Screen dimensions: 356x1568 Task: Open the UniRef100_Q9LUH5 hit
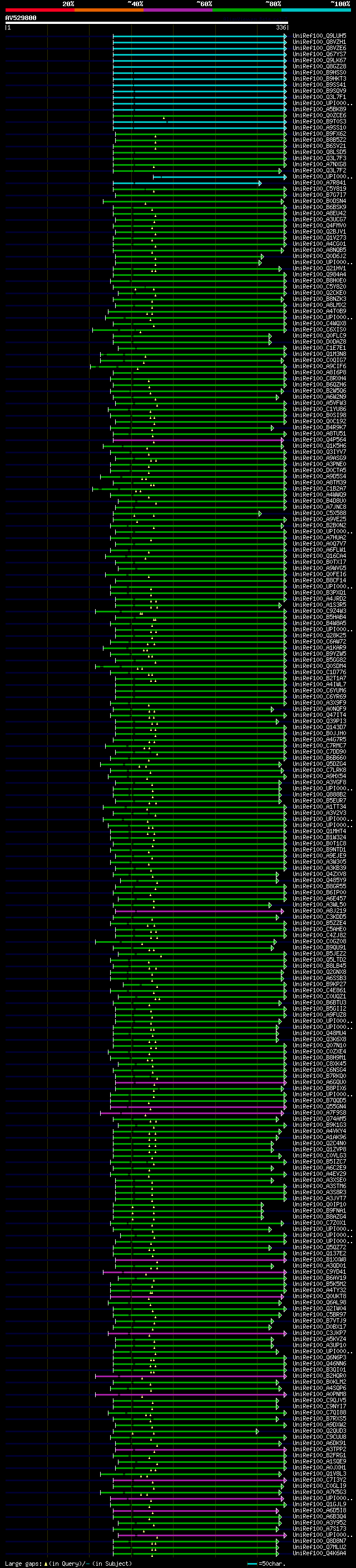coord(319,36)
